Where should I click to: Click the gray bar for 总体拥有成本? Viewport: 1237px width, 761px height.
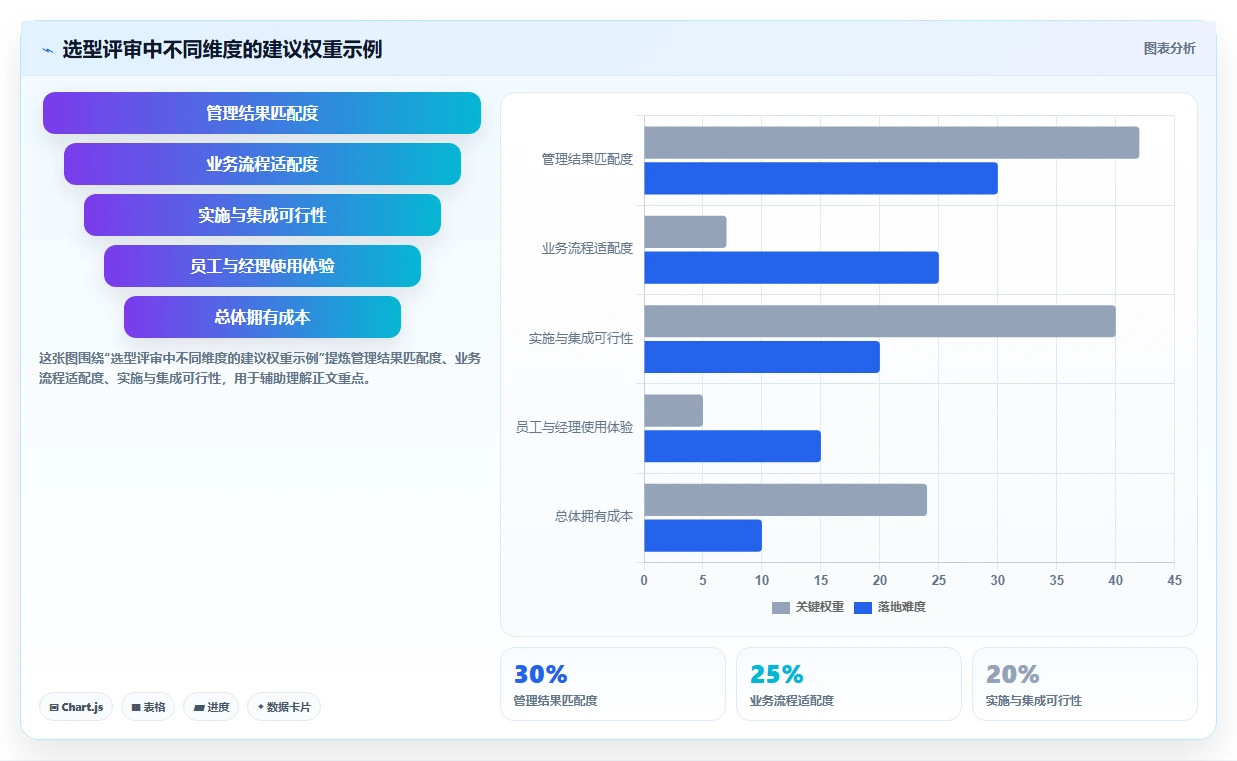point(785,500)
